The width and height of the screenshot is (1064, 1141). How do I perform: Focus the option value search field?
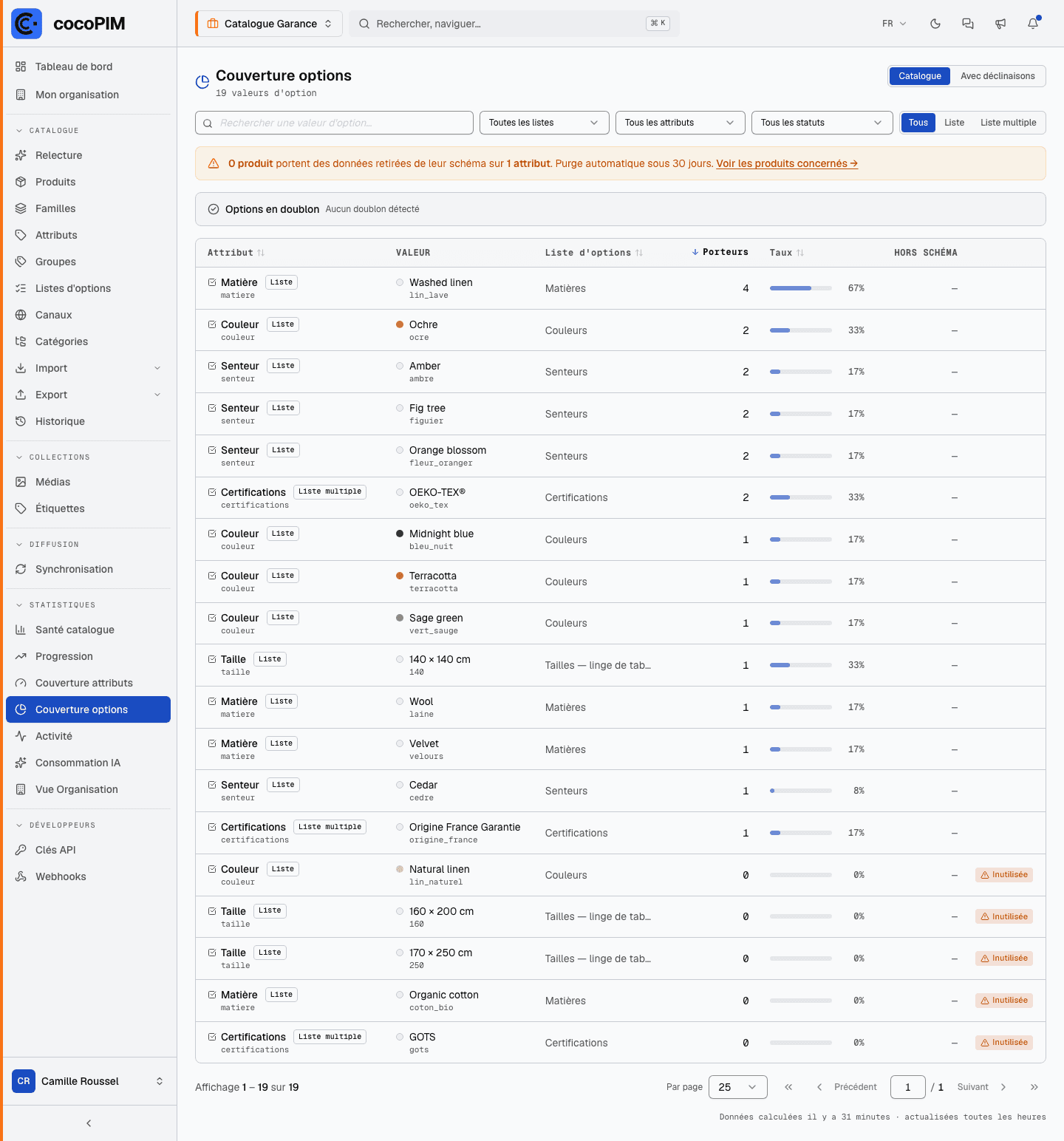pos(334,123)
